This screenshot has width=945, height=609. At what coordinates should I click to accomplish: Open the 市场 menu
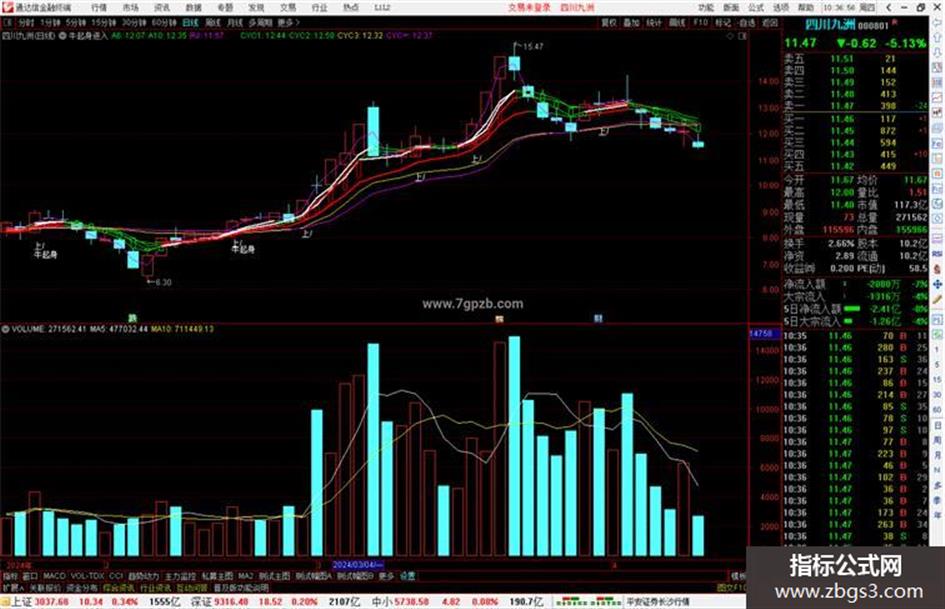coord(130,8)
